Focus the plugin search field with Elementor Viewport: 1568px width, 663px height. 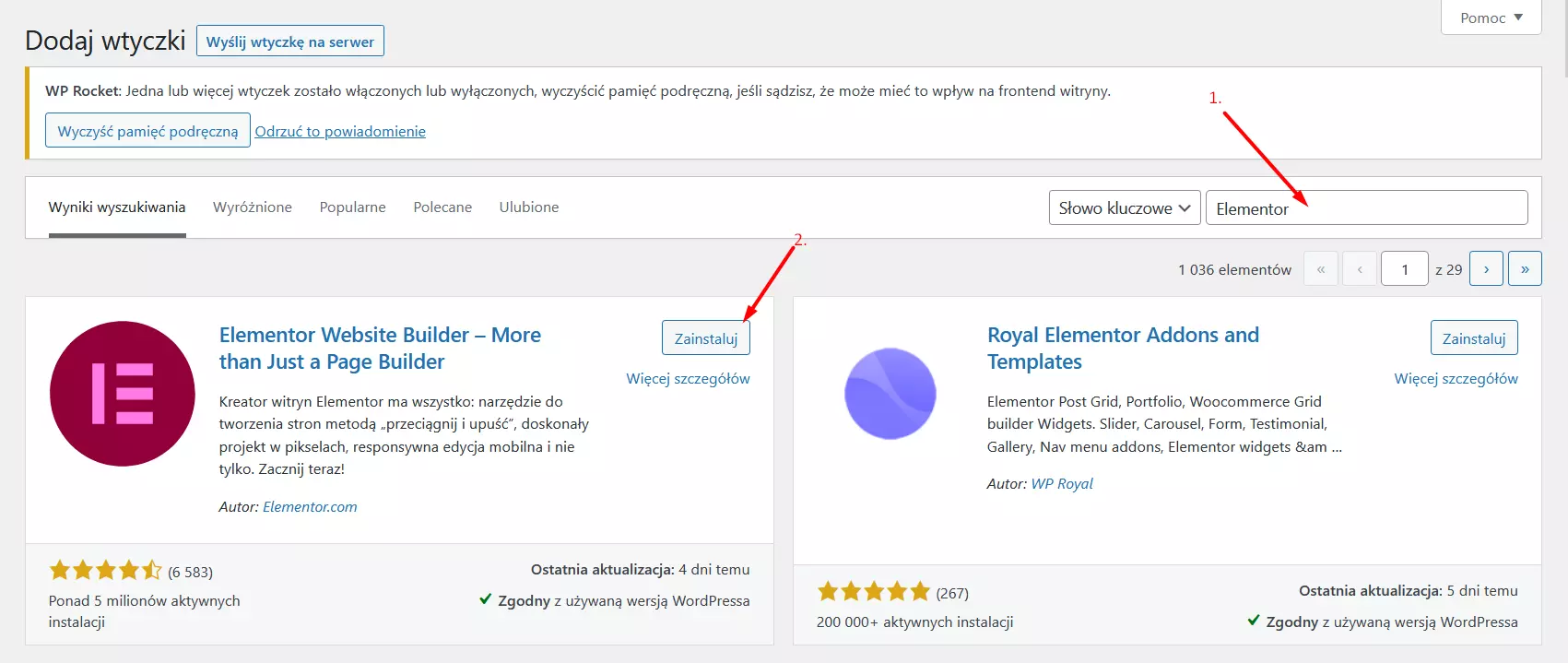[1367, 208]
